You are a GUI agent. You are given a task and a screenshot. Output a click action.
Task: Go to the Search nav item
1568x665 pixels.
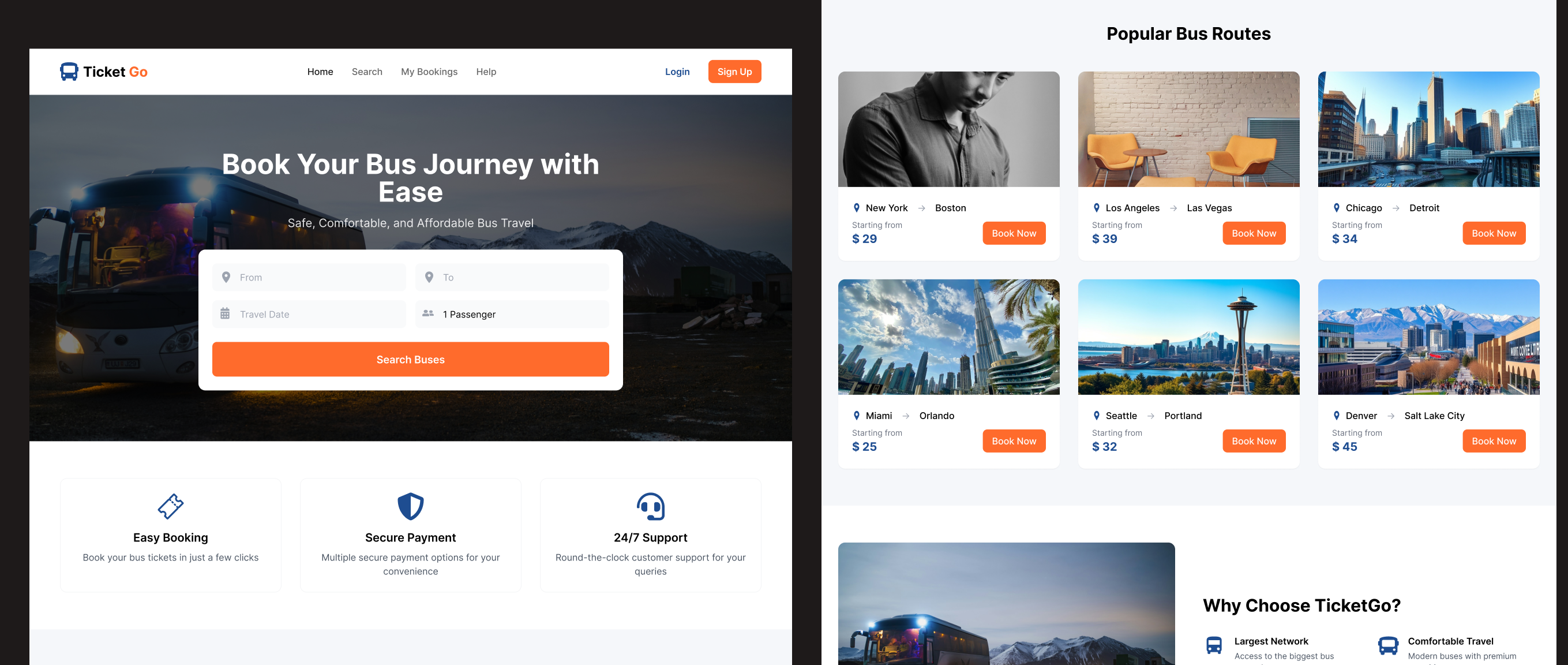tap(367, 72)
